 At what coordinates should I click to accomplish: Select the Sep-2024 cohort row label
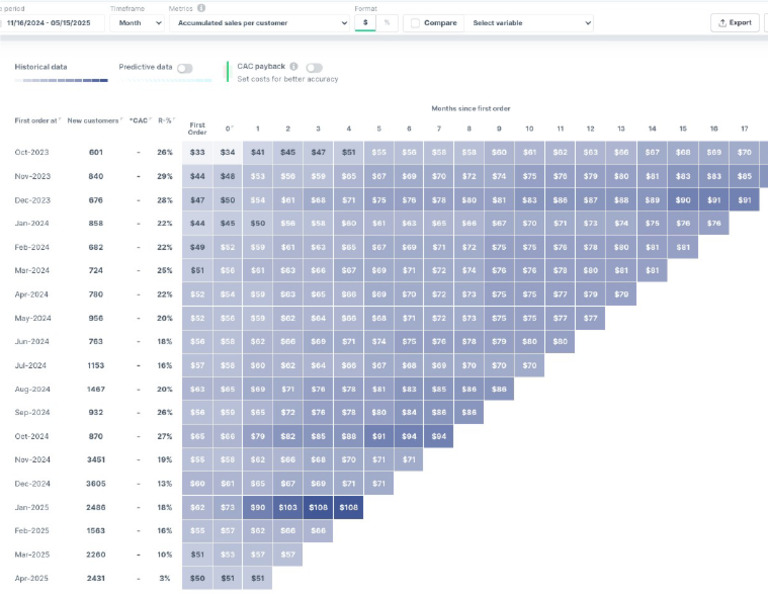(x=32, y=412)
